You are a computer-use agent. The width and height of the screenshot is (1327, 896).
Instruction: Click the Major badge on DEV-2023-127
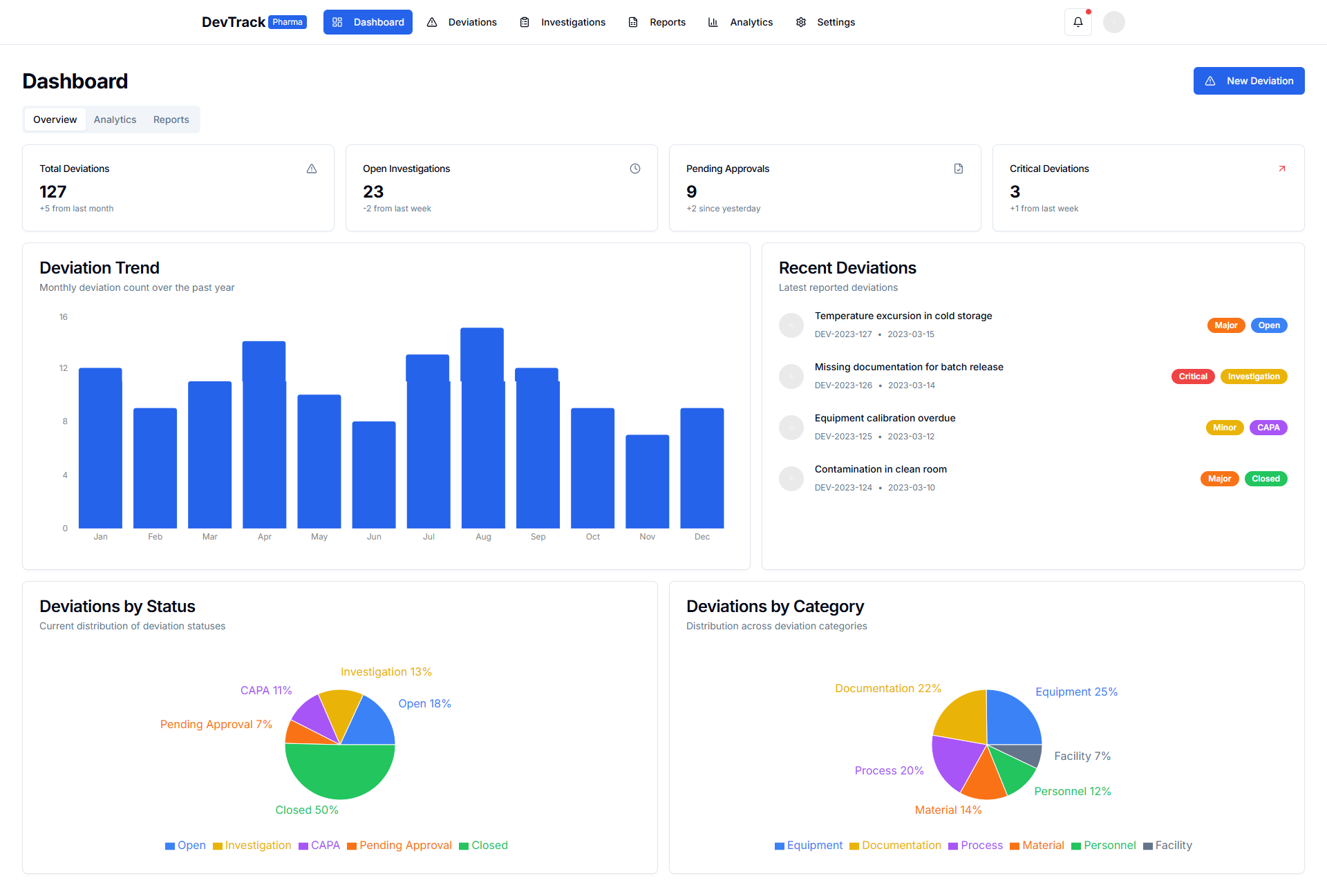pos(1226,325)
